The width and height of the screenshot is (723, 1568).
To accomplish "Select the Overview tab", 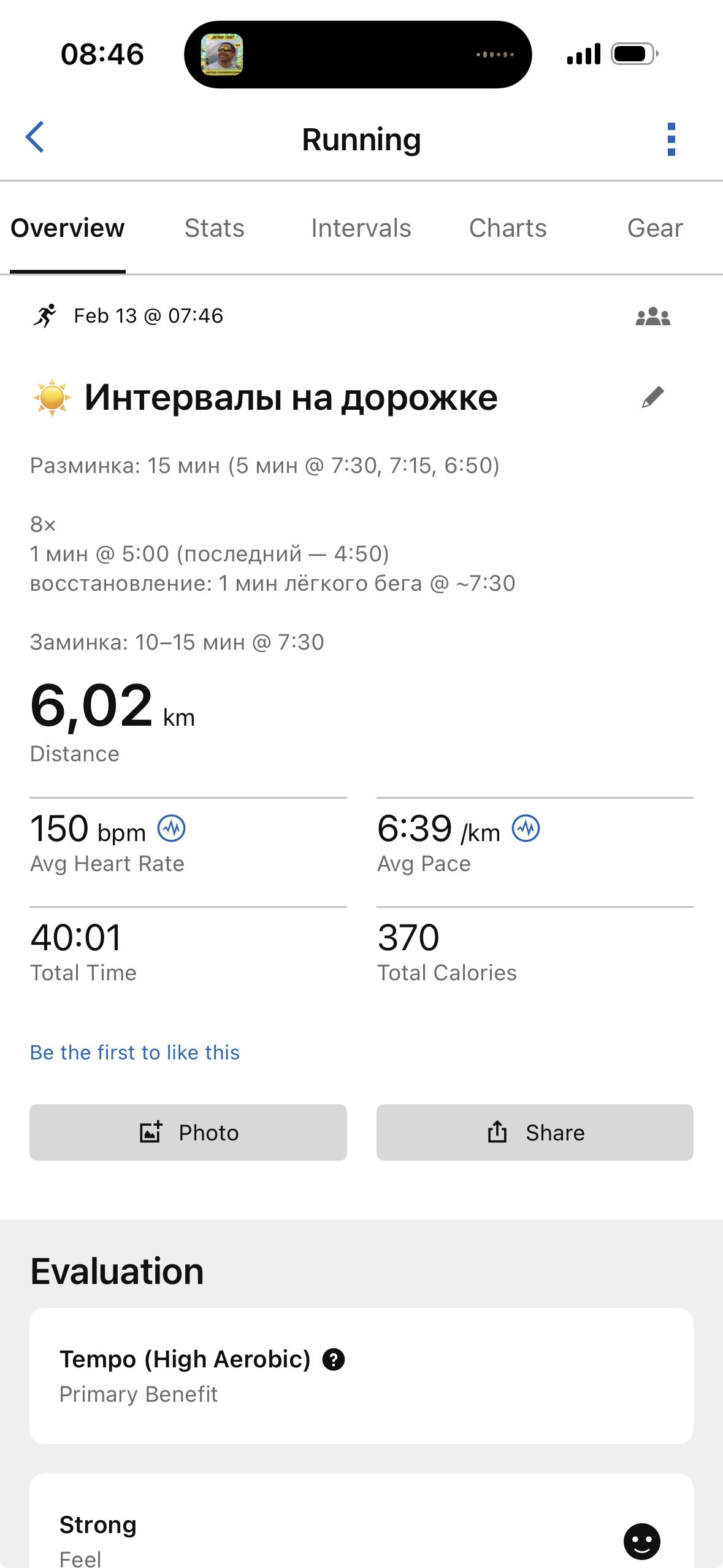I will (67, 228).
